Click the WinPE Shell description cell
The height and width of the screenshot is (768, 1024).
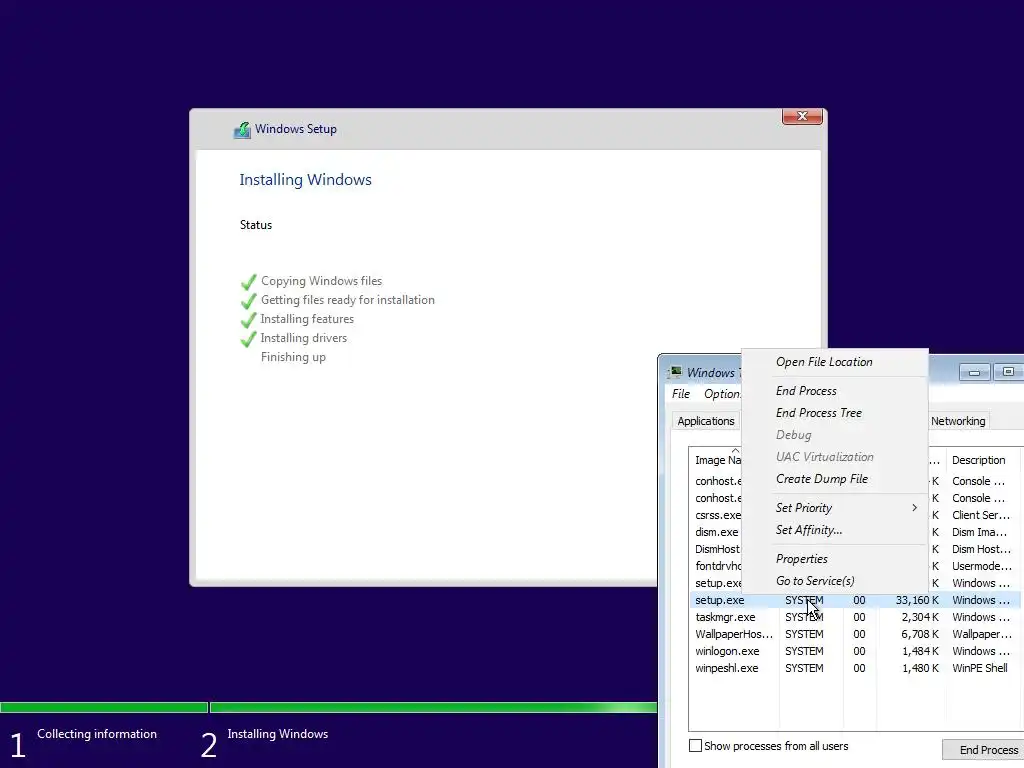pyautogui.click(x=980, y=668)
